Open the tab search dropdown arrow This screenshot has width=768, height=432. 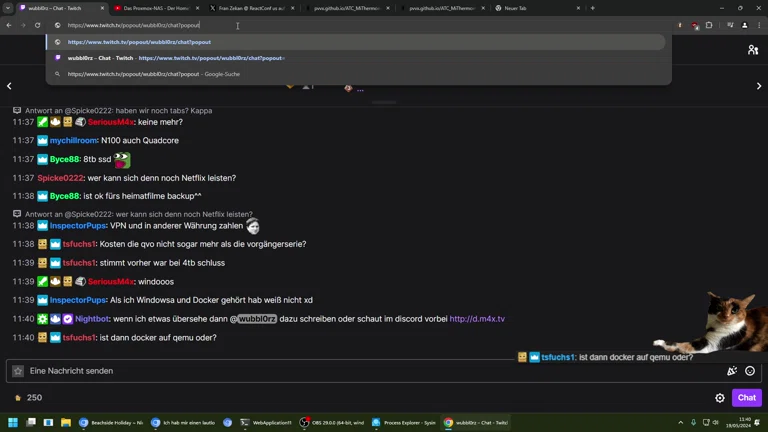[x=8, y=8]
